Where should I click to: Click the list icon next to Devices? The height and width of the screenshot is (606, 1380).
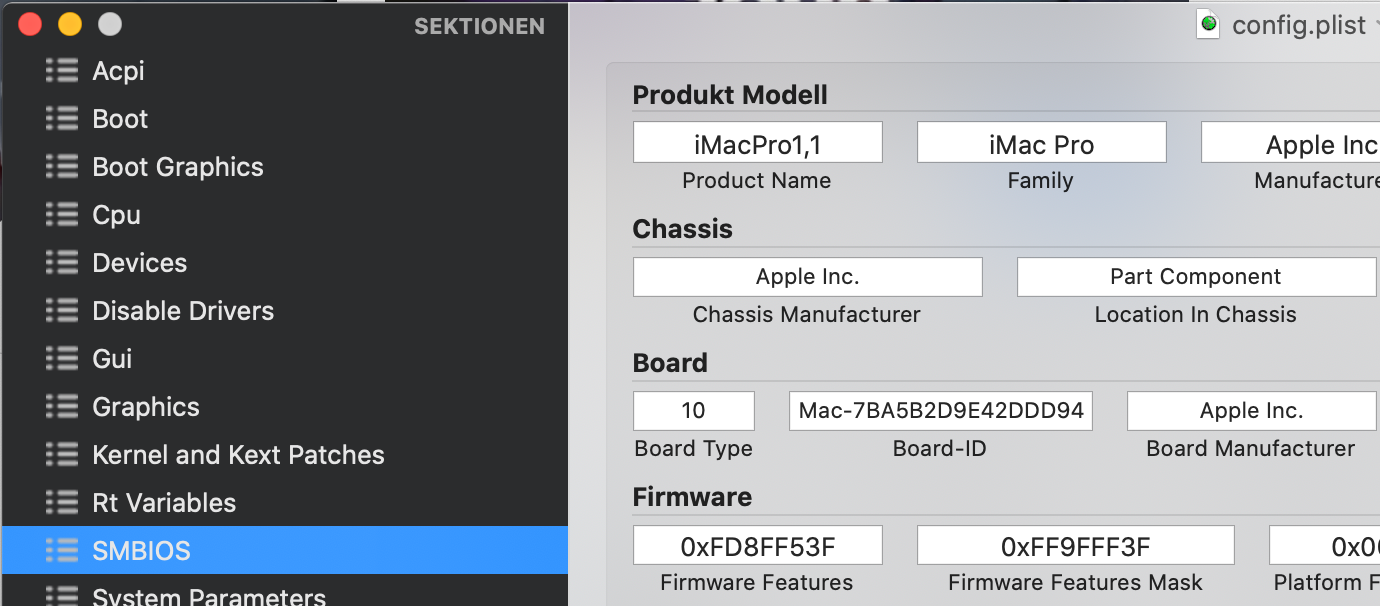click(62, 263)
